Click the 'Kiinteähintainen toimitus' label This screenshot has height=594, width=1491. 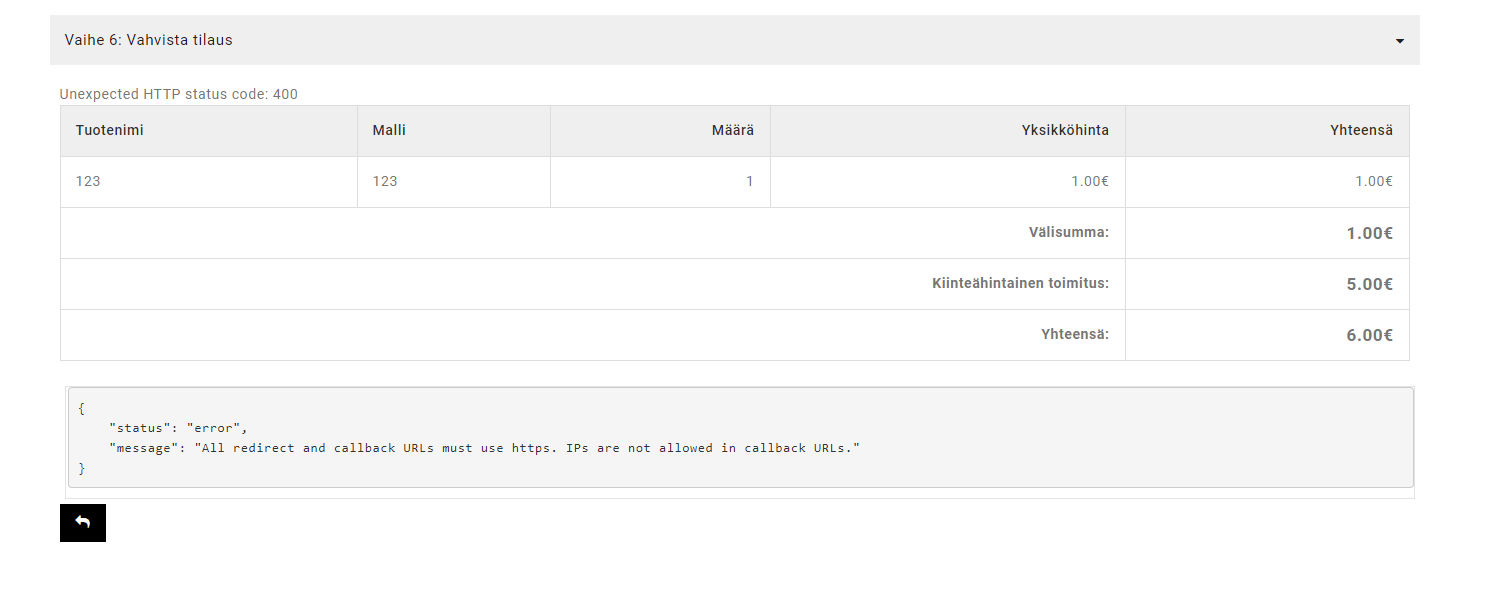point(1021,283)
